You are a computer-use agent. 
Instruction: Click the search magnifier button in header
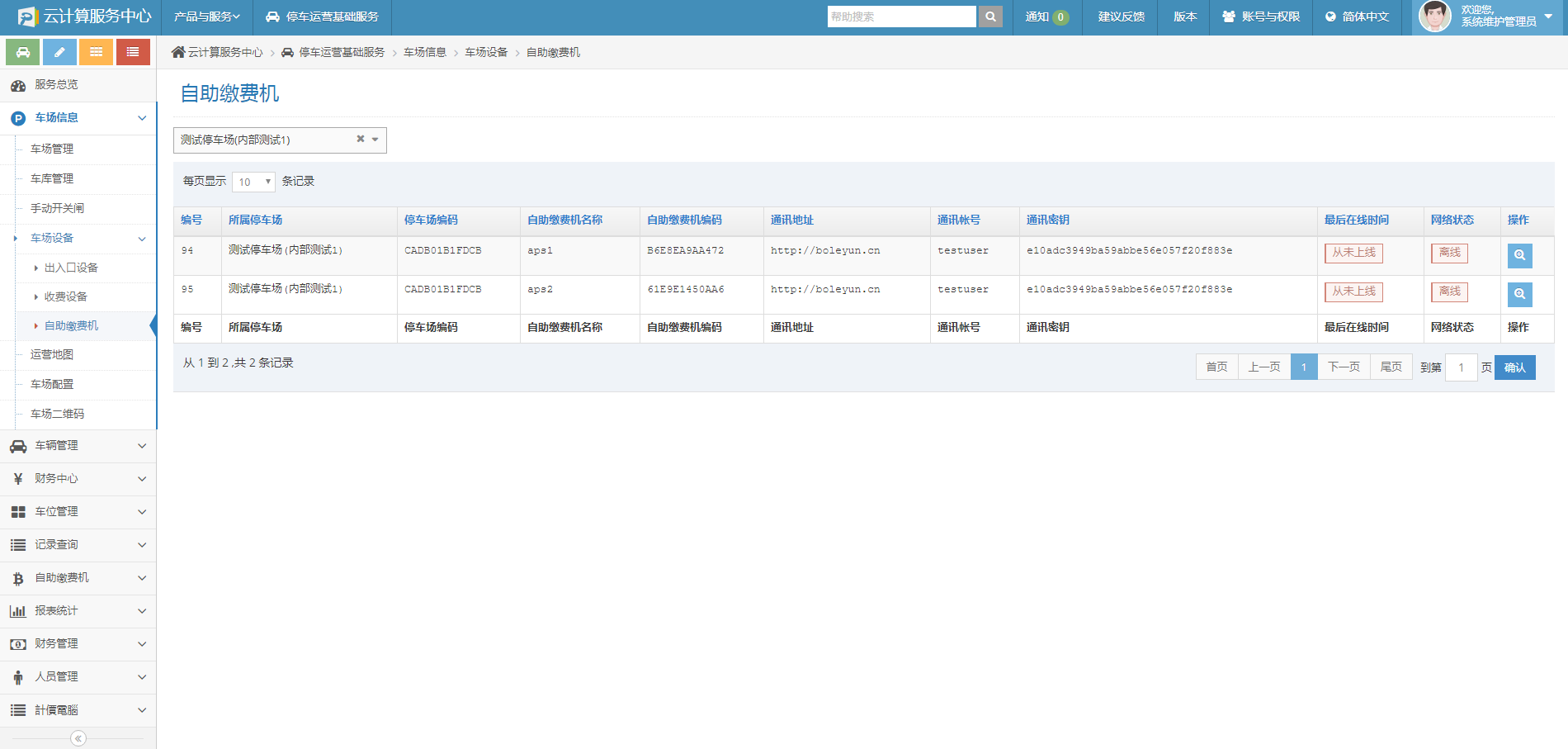point(990,17)
